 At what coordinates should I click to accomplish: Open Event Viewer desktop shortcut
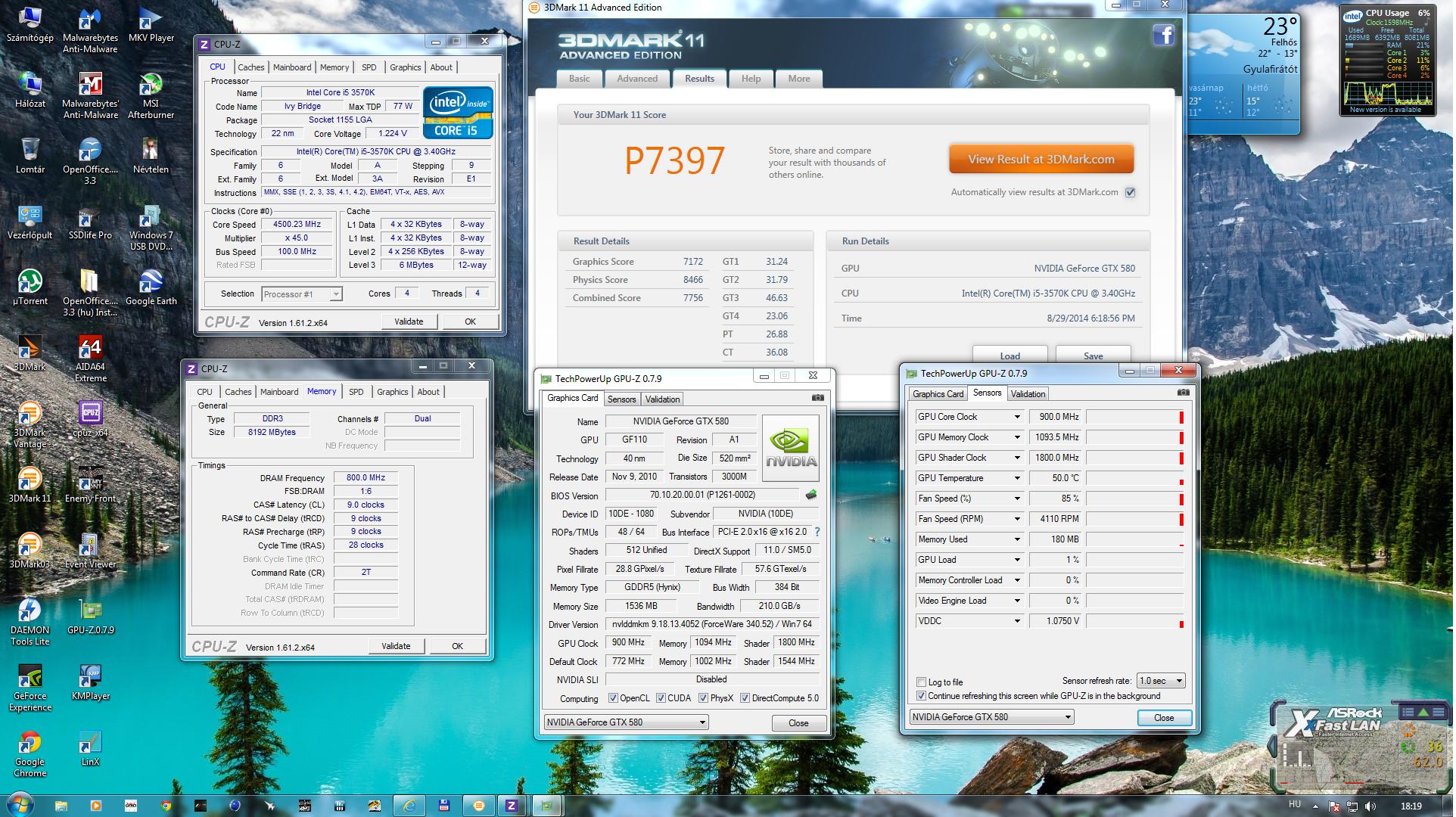(x=90, y=551)
